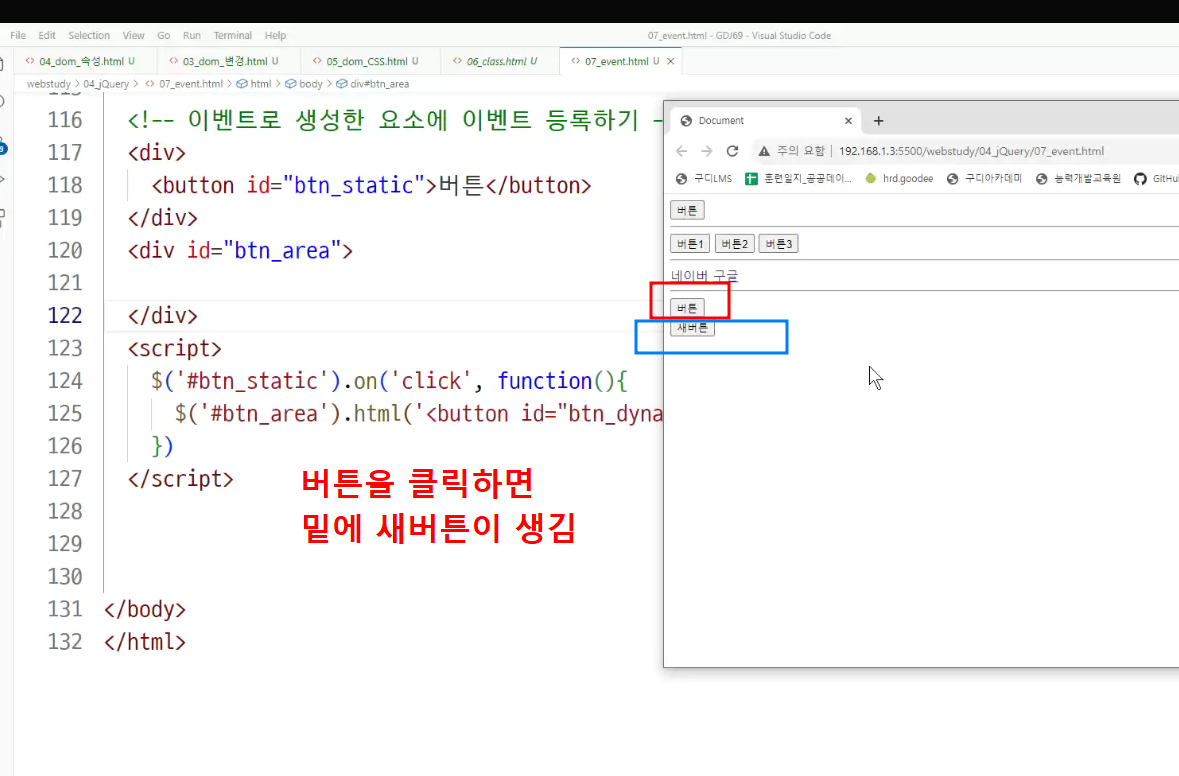Screen dimensions: 1179x776
Task: Open the Run menu
Action: (192, 35)
